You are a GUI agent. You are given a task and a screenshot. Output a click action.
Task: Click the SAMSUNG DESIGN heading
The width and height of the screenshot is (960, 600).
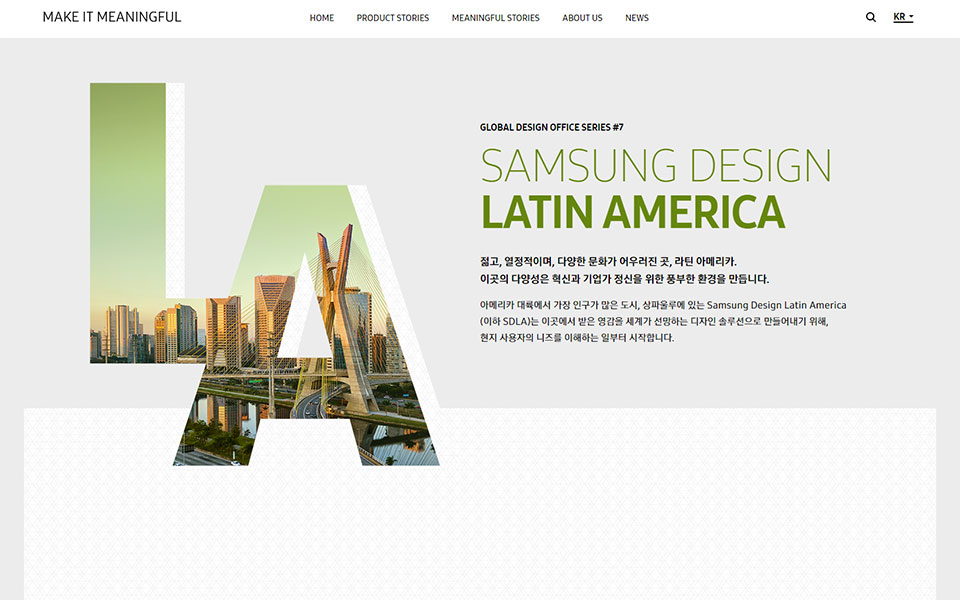pyautogui.click(x=656, y=166)
